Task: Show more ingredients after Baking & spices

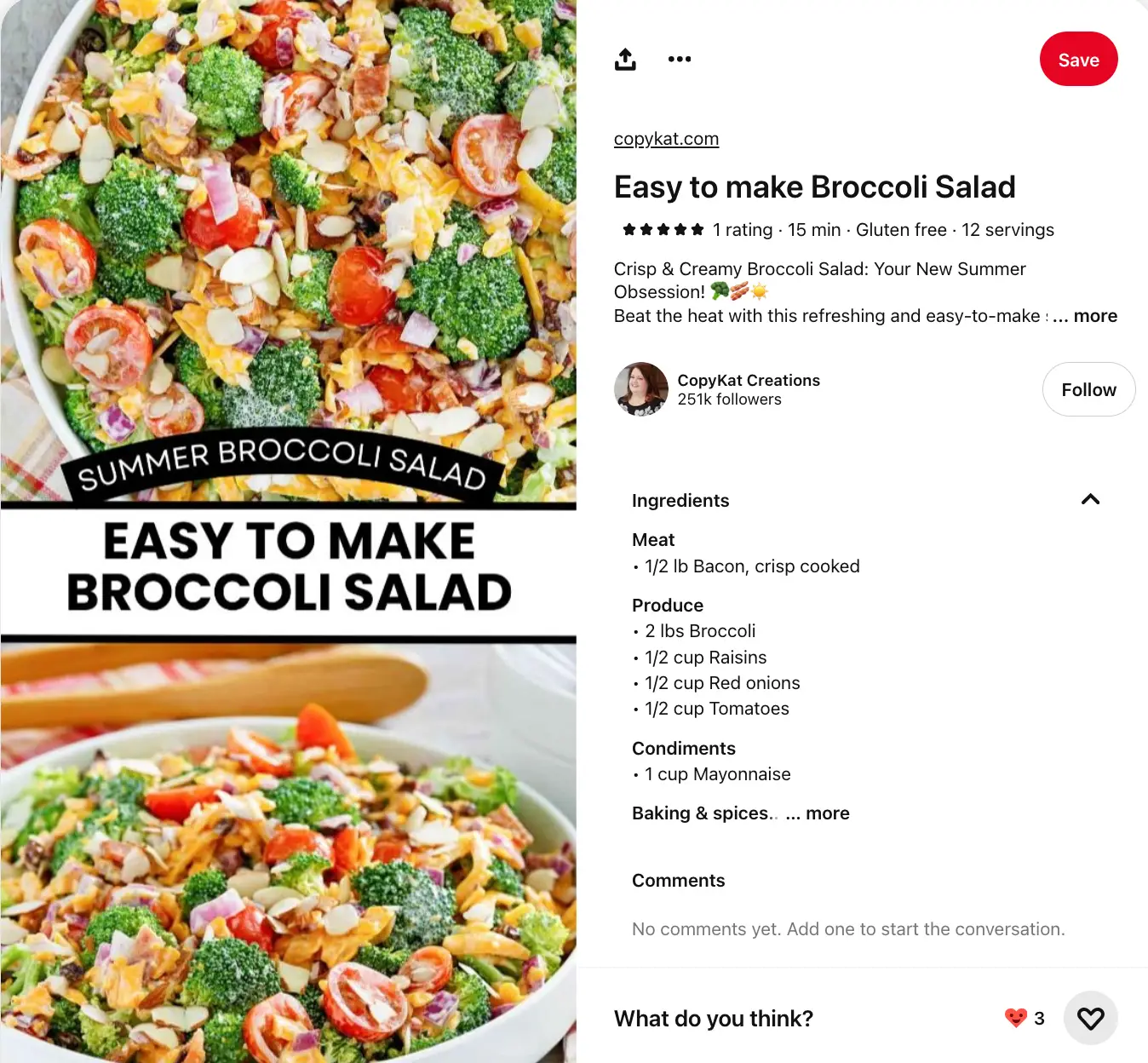Action: tap(827, 813)
